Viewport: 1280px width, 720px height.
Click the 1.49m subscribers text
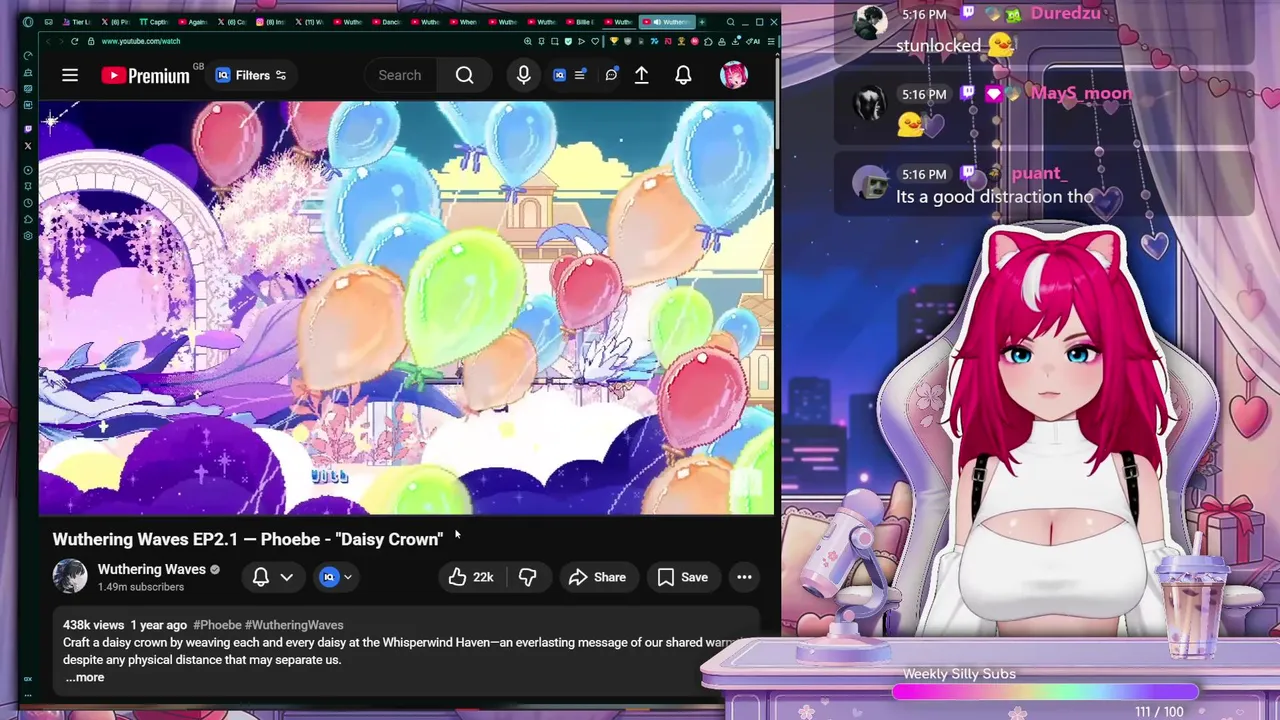141,587
